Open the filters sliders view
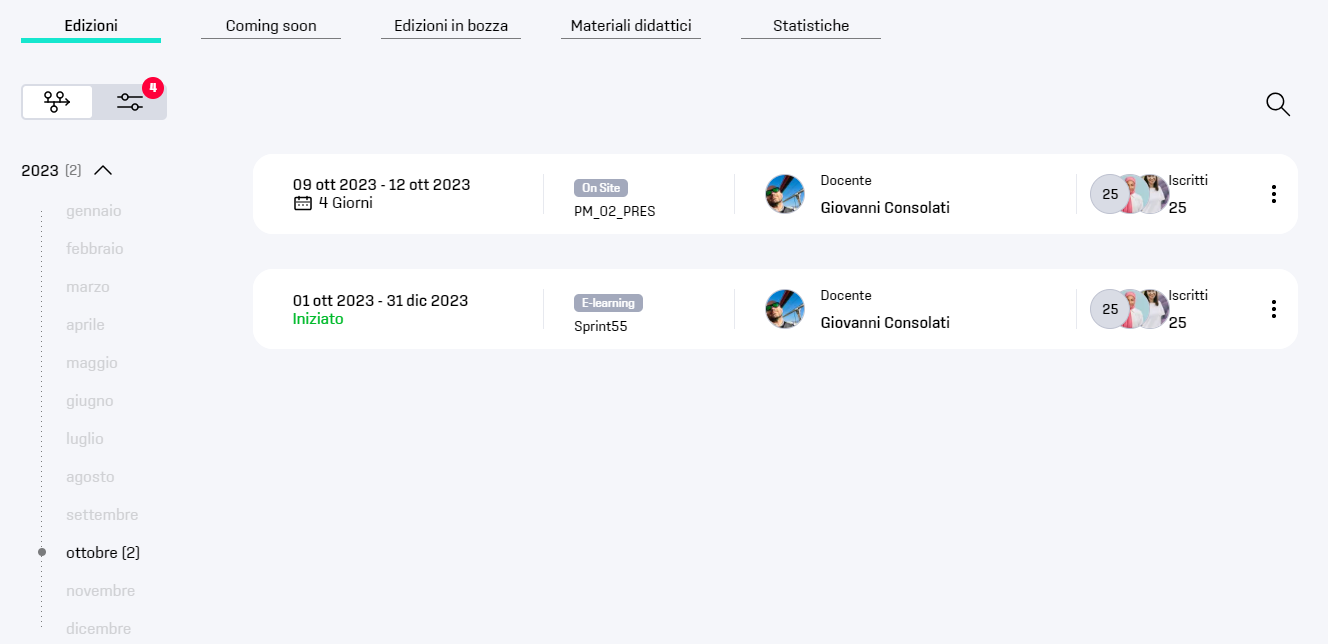The width and height of the screenshot is (1328, 644). [129, 102]
